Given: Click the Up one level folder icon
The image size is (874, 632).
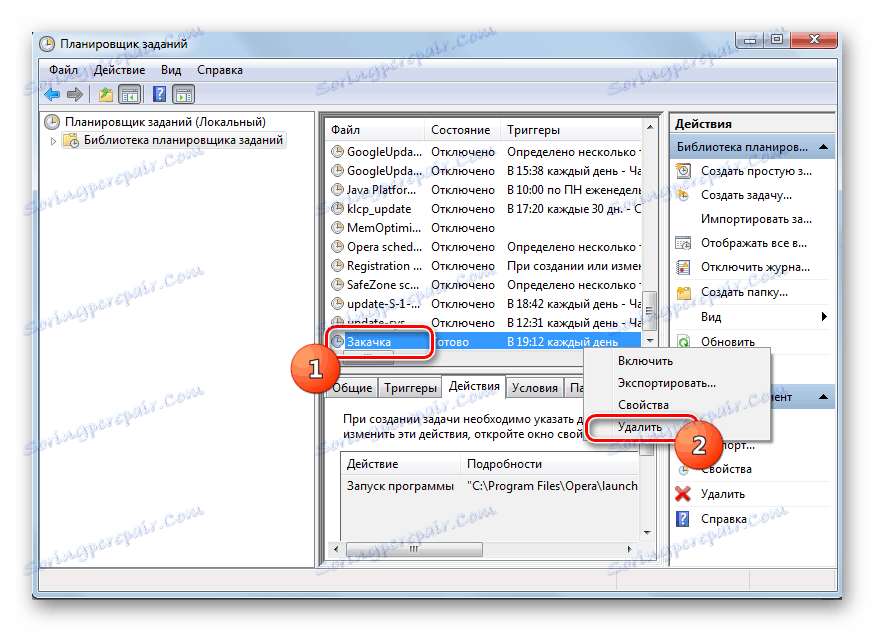Looking at the screenshot, I should coord(106,95).
